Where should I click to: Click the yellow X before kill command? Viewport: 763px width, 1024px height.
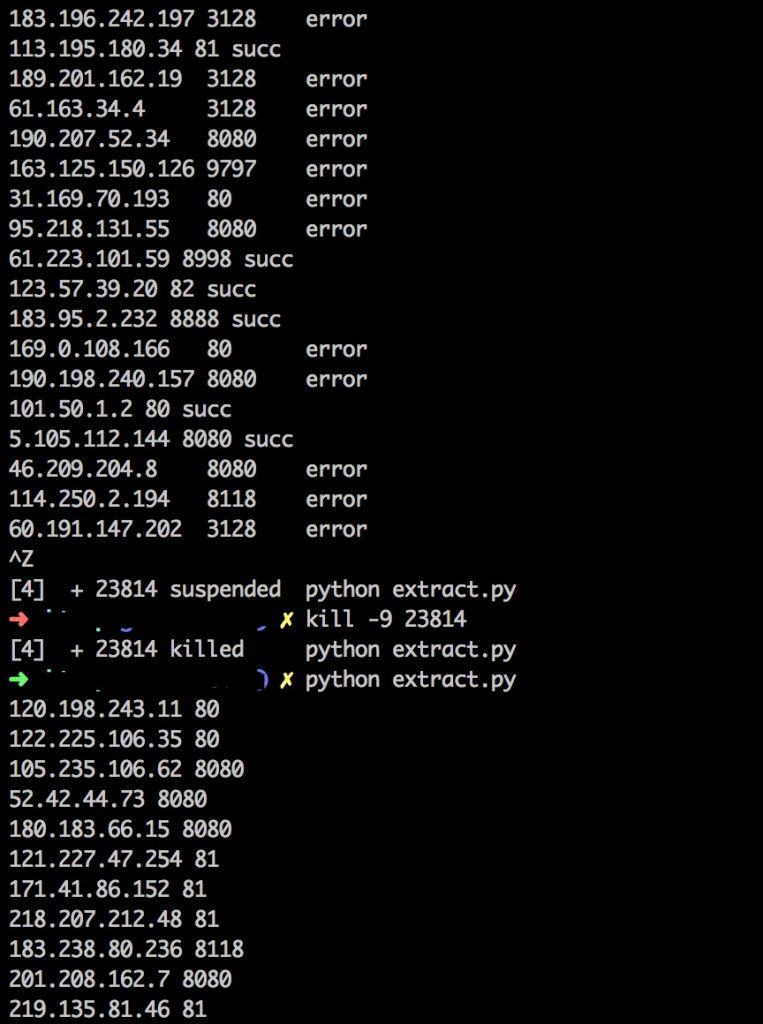pyautogui.click(x=287, y=620)
